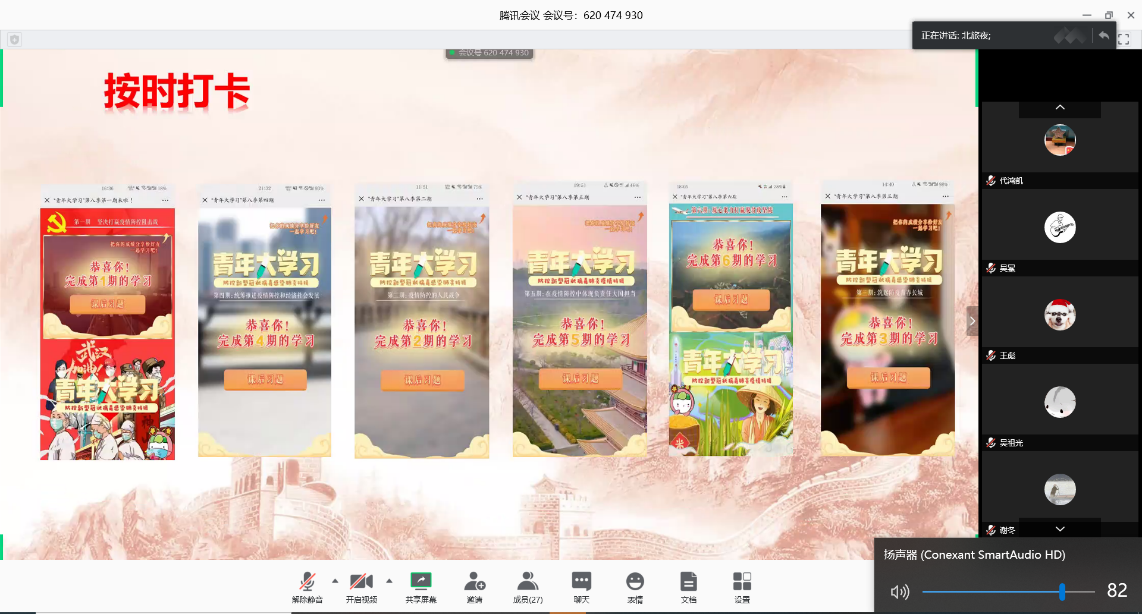This screenshot has width=1142, height=614.
Task: Click the 会议号 620 474 930 indicator
Action: coord(489,52)
